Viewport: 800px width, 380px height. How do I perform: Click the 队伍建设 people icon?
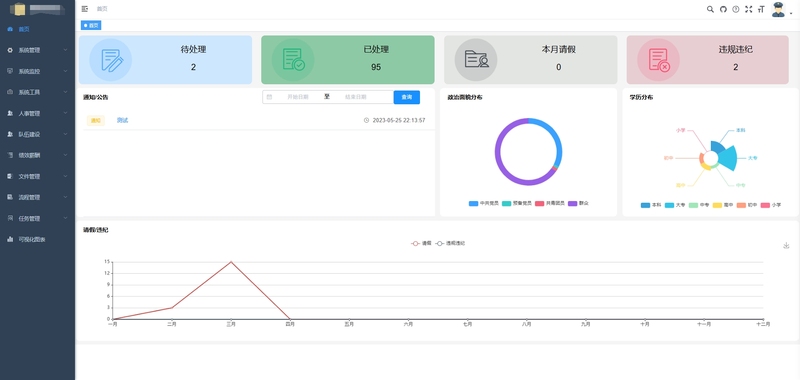[10, 134]
